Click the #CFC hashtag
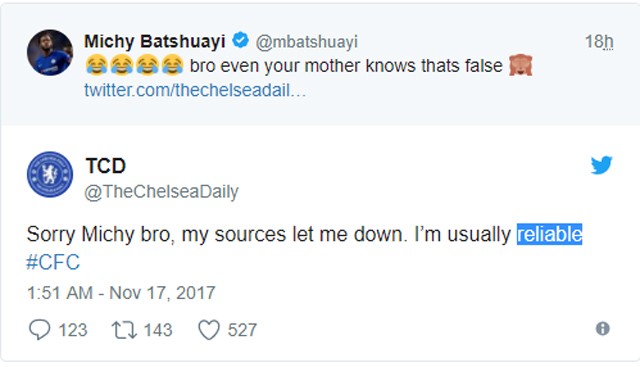The image size is (640, 367). pos(53,262)
